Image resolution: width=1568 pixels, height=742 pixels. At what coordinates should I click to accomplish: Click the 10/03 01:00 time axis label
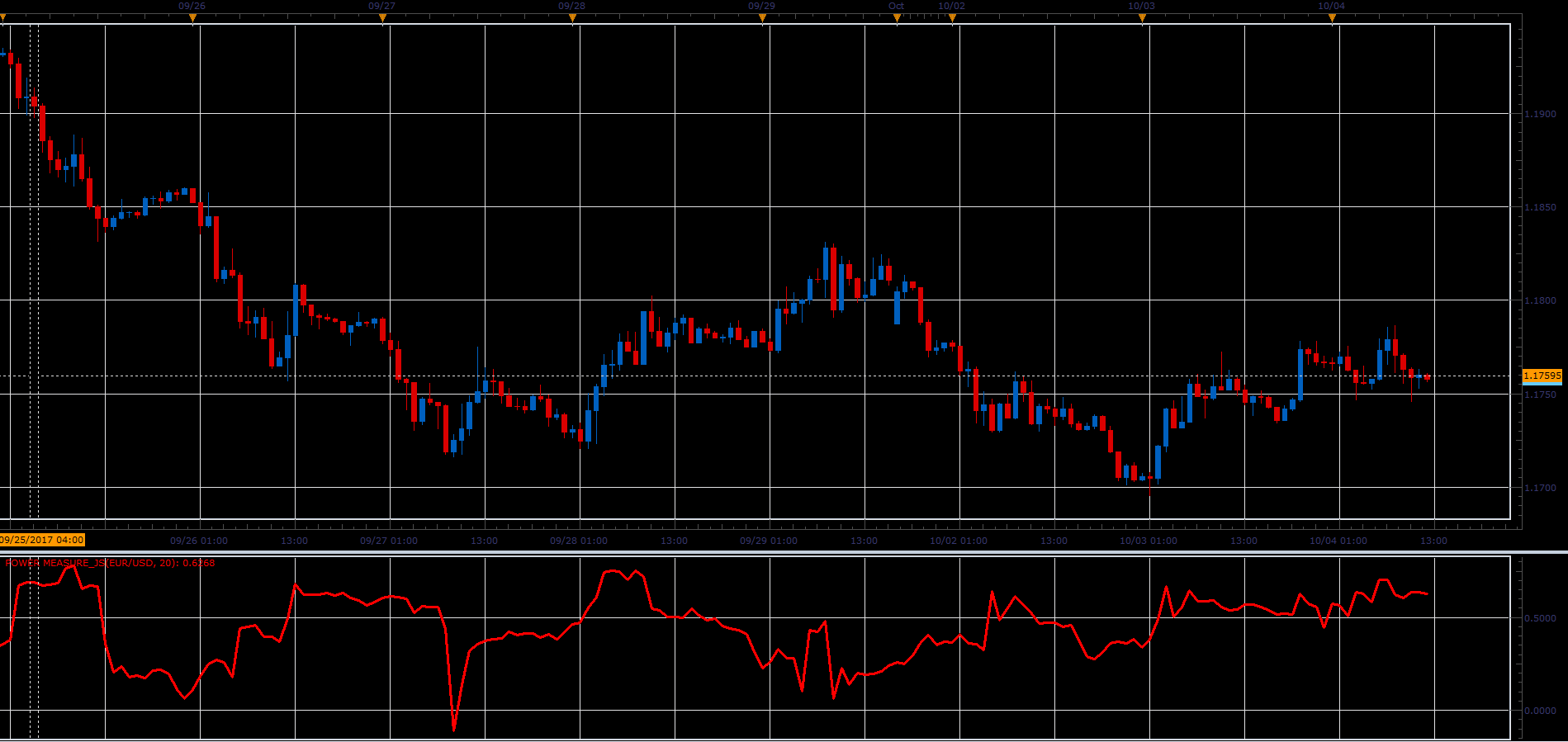[1149, 541]
